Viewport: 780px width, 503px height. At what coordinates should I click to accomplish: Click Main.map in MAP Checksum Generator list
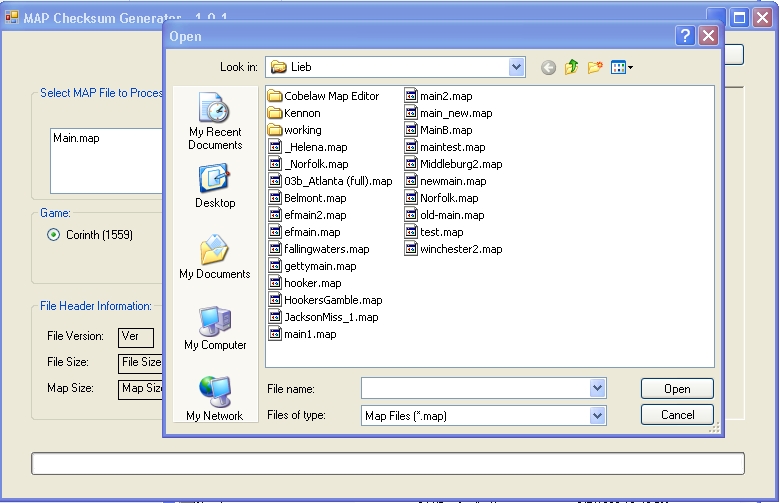(77, 138)
